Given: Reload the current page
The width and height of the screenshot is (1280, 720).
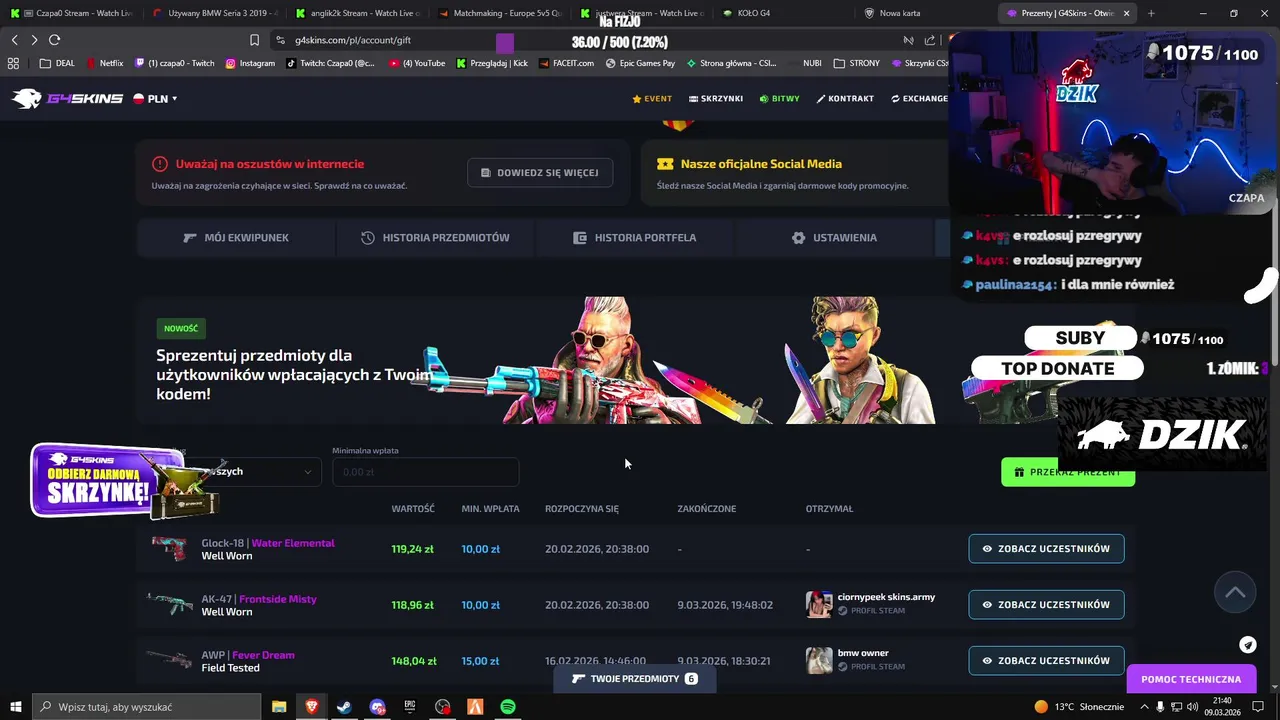Looking at the screenshot, I should coord(54,40).
